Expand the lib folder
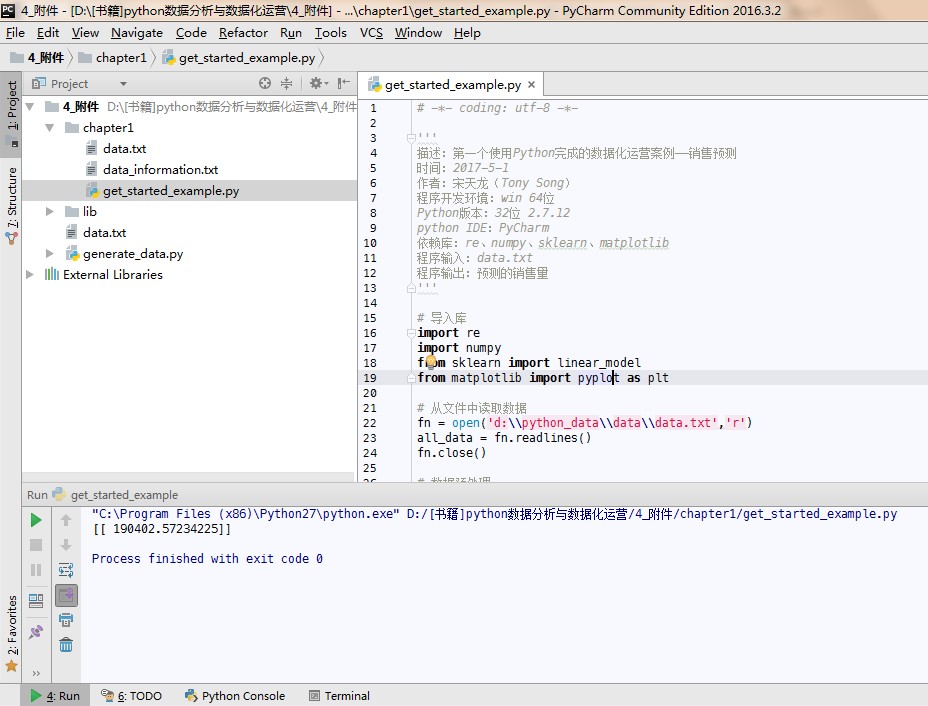This screenshot has height=706, width=928. pos(50,211)
